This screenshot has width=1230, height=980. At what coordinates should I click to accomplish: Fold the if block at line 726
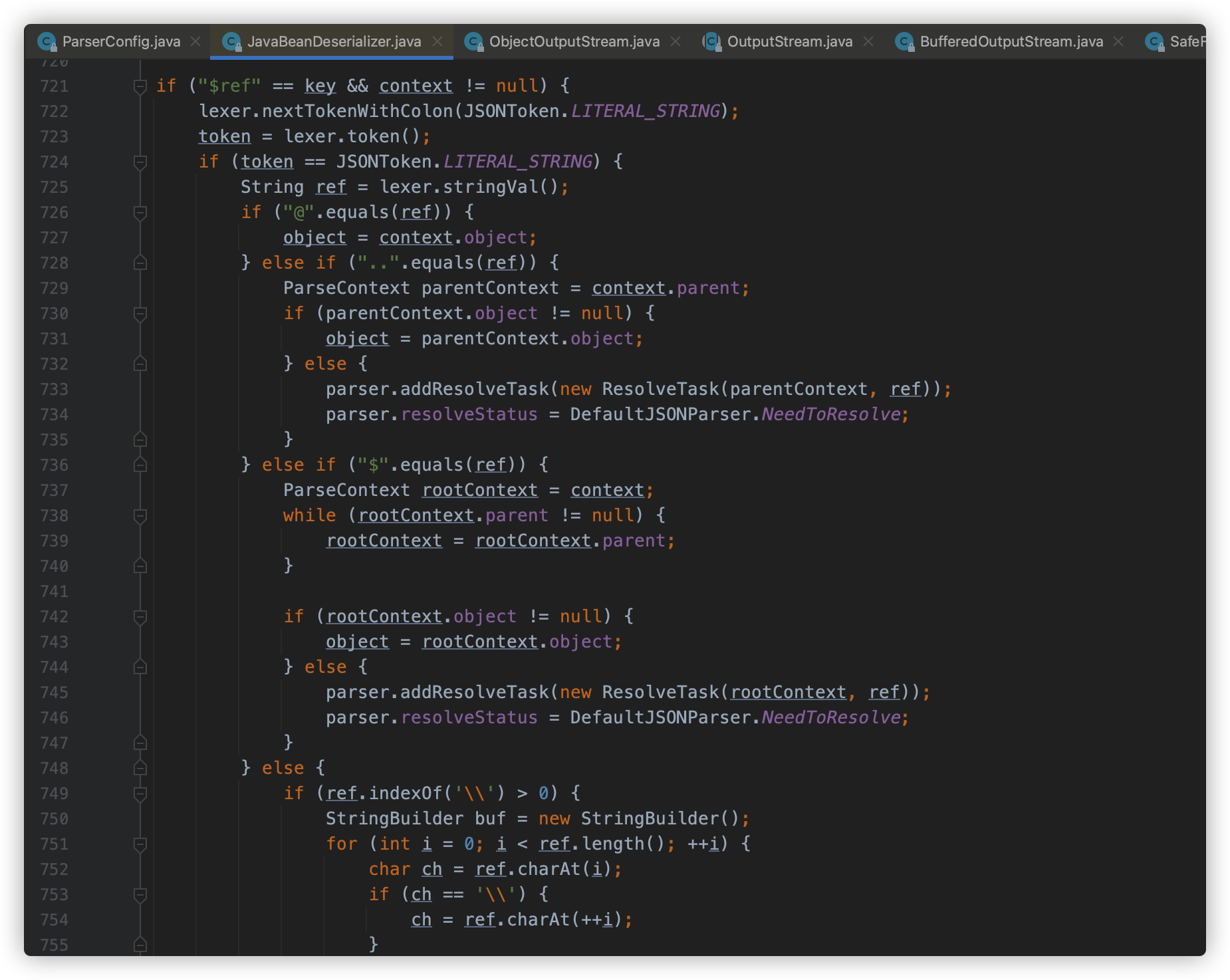pos(140,213)
